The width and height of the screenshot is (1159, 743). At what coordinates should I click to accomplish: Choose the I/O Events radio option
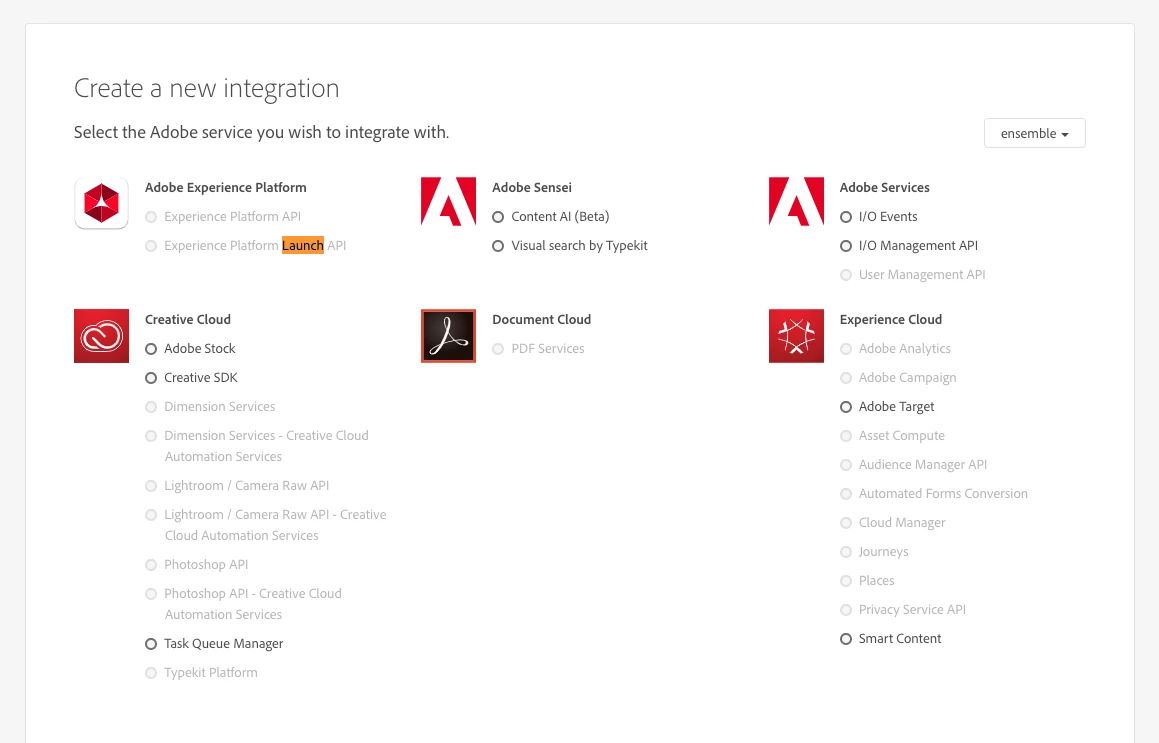846,217
